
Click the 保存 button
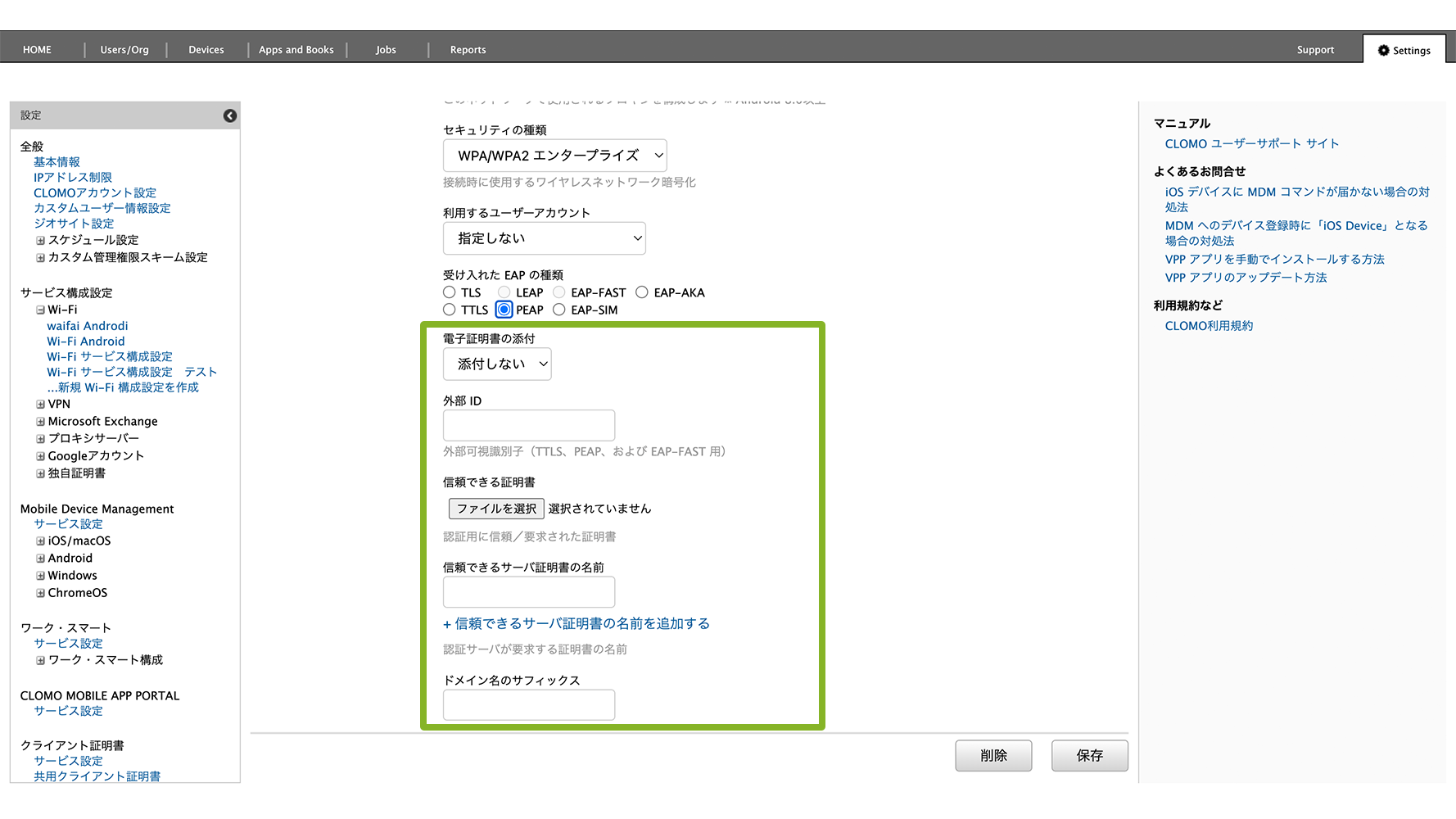pos(1089,755)
